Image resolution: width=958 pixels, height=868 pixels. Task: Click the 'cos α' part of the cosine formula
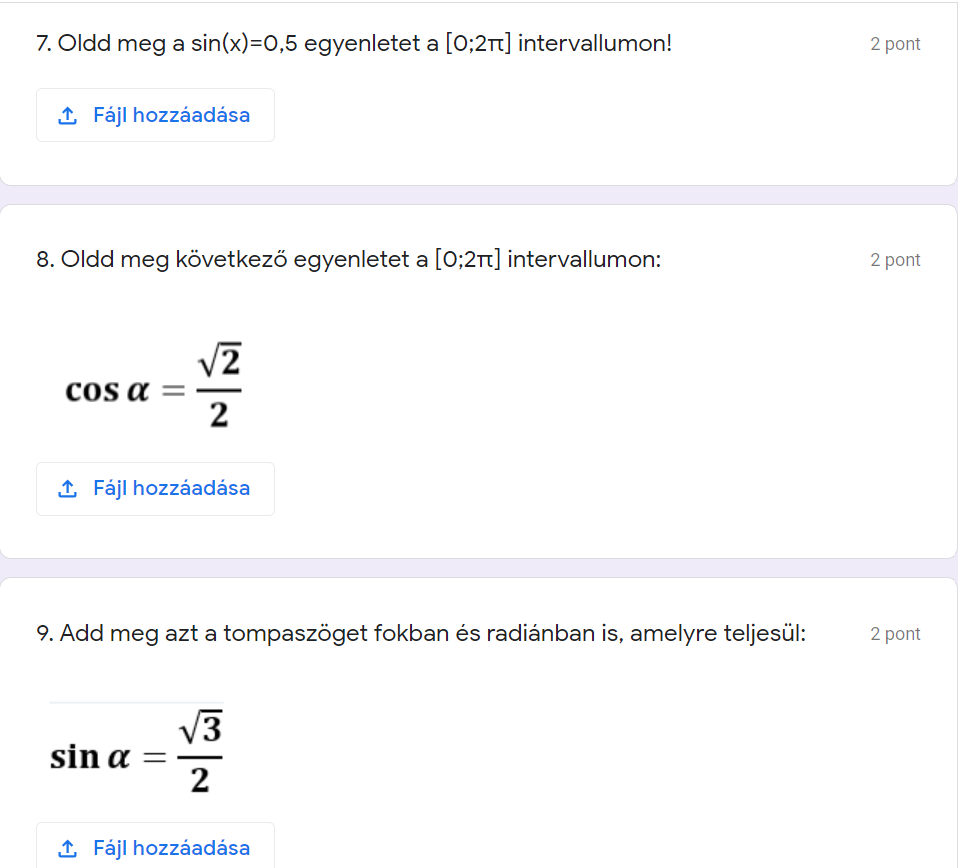pos(107,390)
